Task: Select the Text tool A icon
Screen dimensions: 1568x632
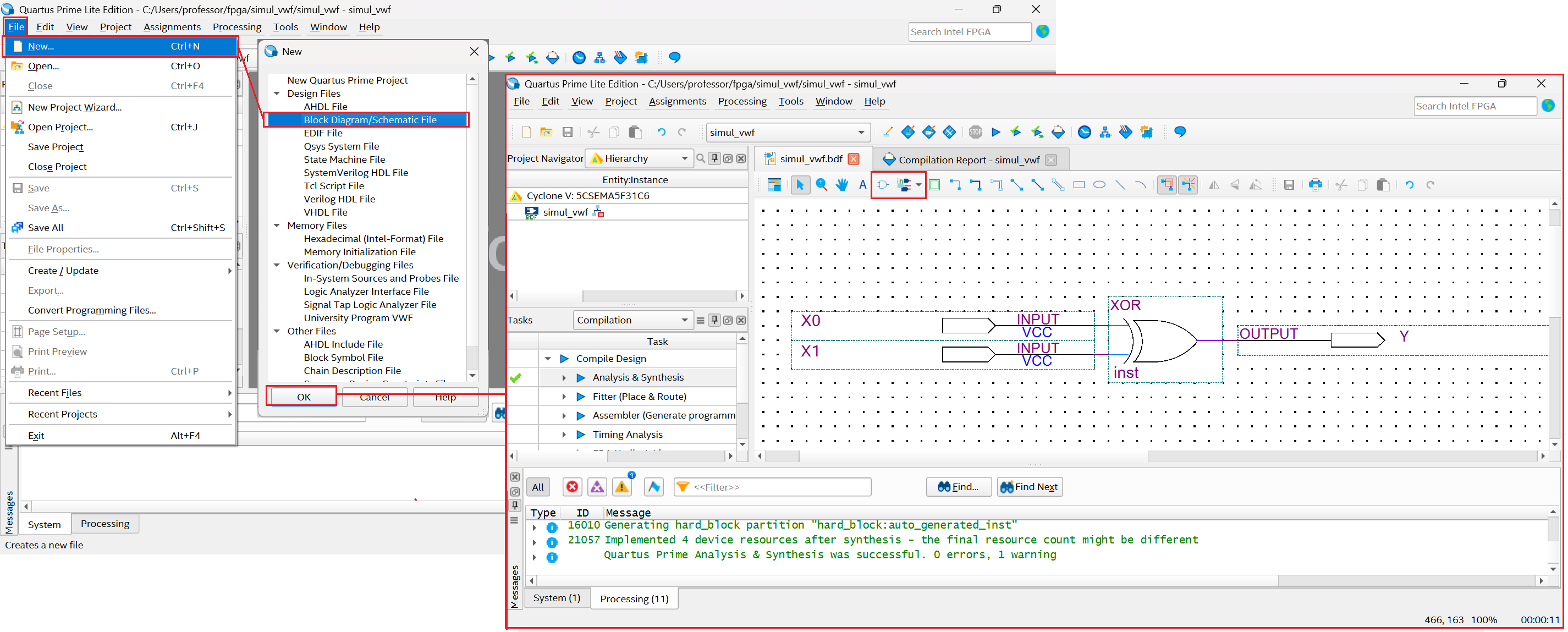Action: pos(862,185)
